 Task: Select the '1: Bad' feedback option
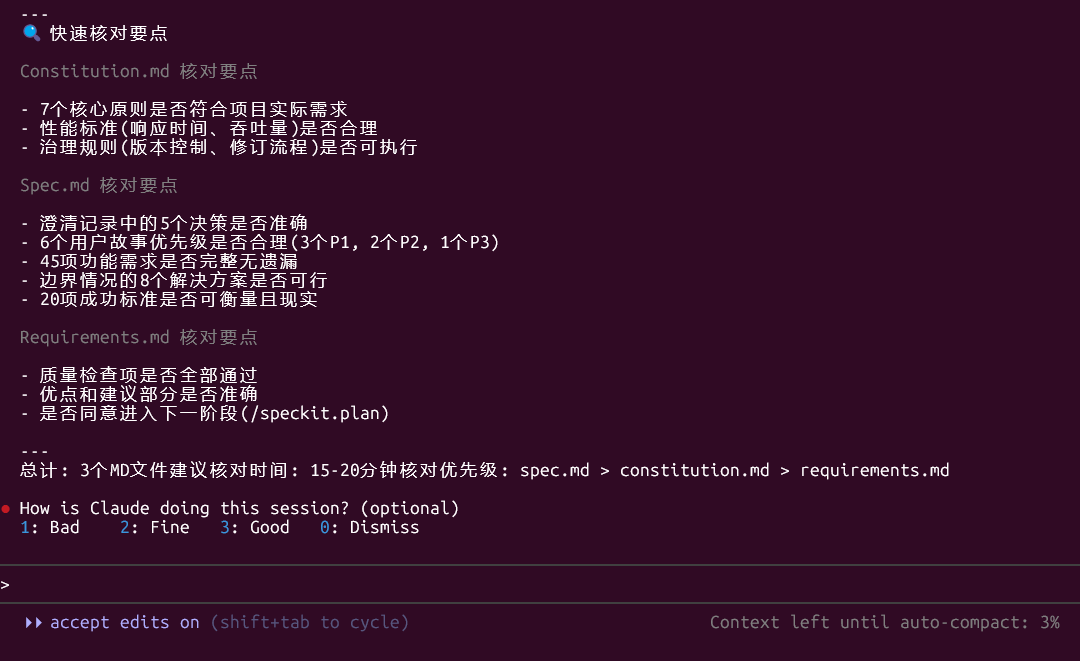pyautogui.click(x=50, y=527)
